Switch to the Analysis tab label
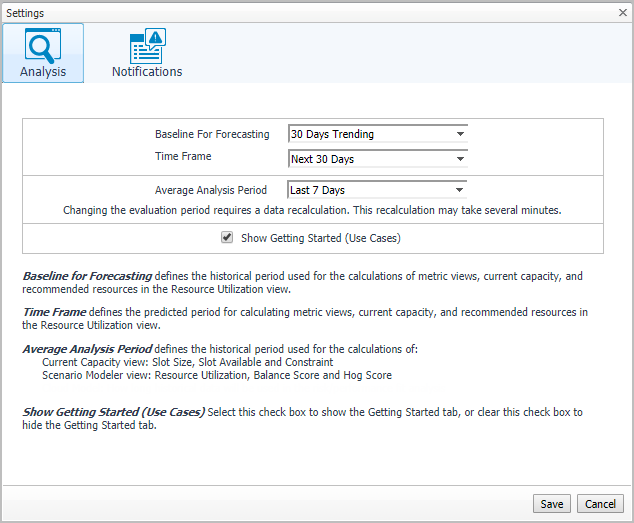 point(43,72)
